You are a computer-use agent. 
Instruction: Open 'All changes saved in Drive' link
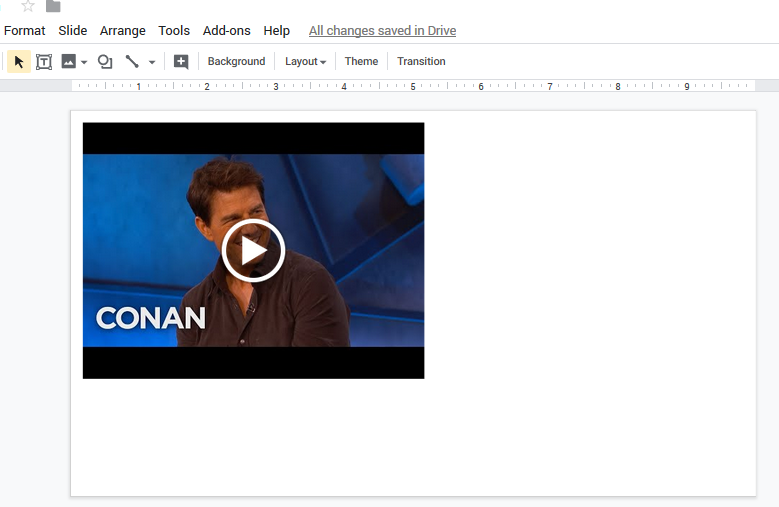(382, 31)
